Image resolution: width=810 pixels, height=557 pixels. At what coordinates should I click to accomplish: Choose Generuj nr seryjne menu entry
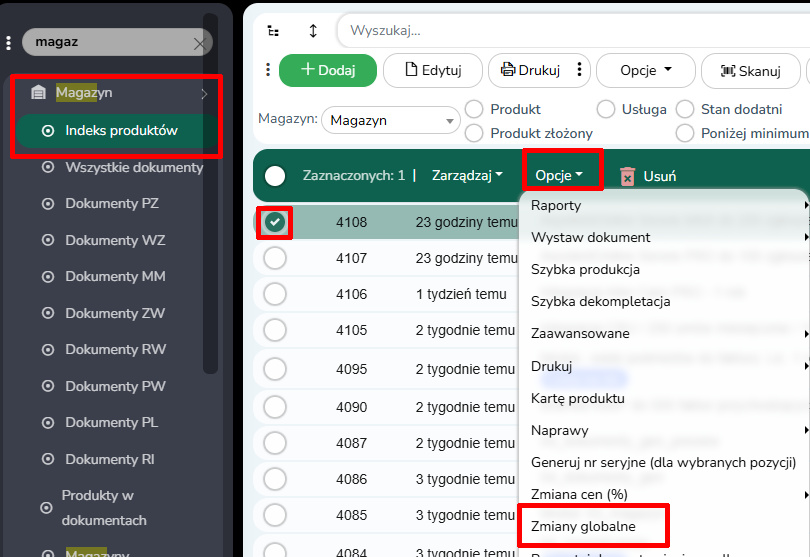click(x=663, y=462)
